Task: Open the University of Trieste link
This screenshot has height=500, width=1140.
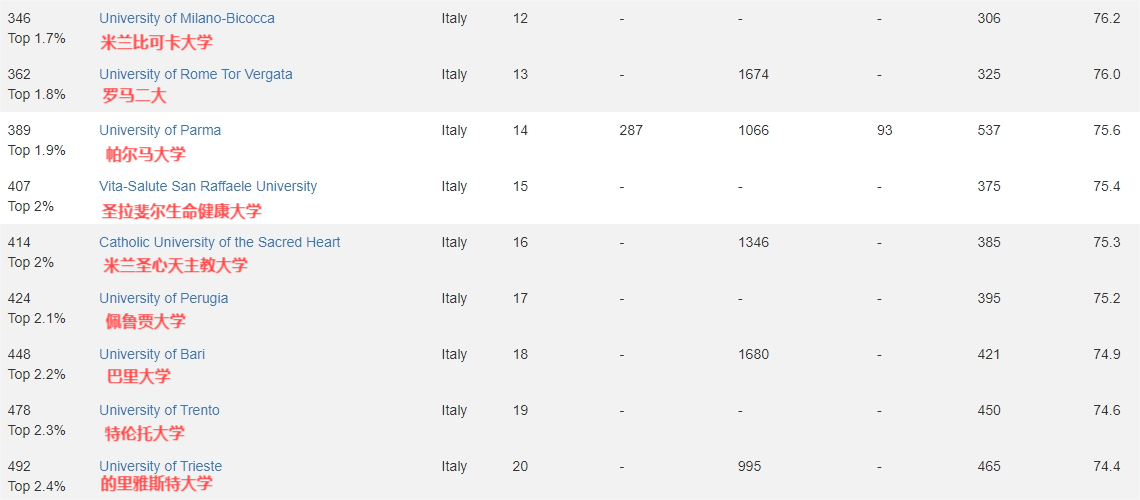Action: pos(161,466)
